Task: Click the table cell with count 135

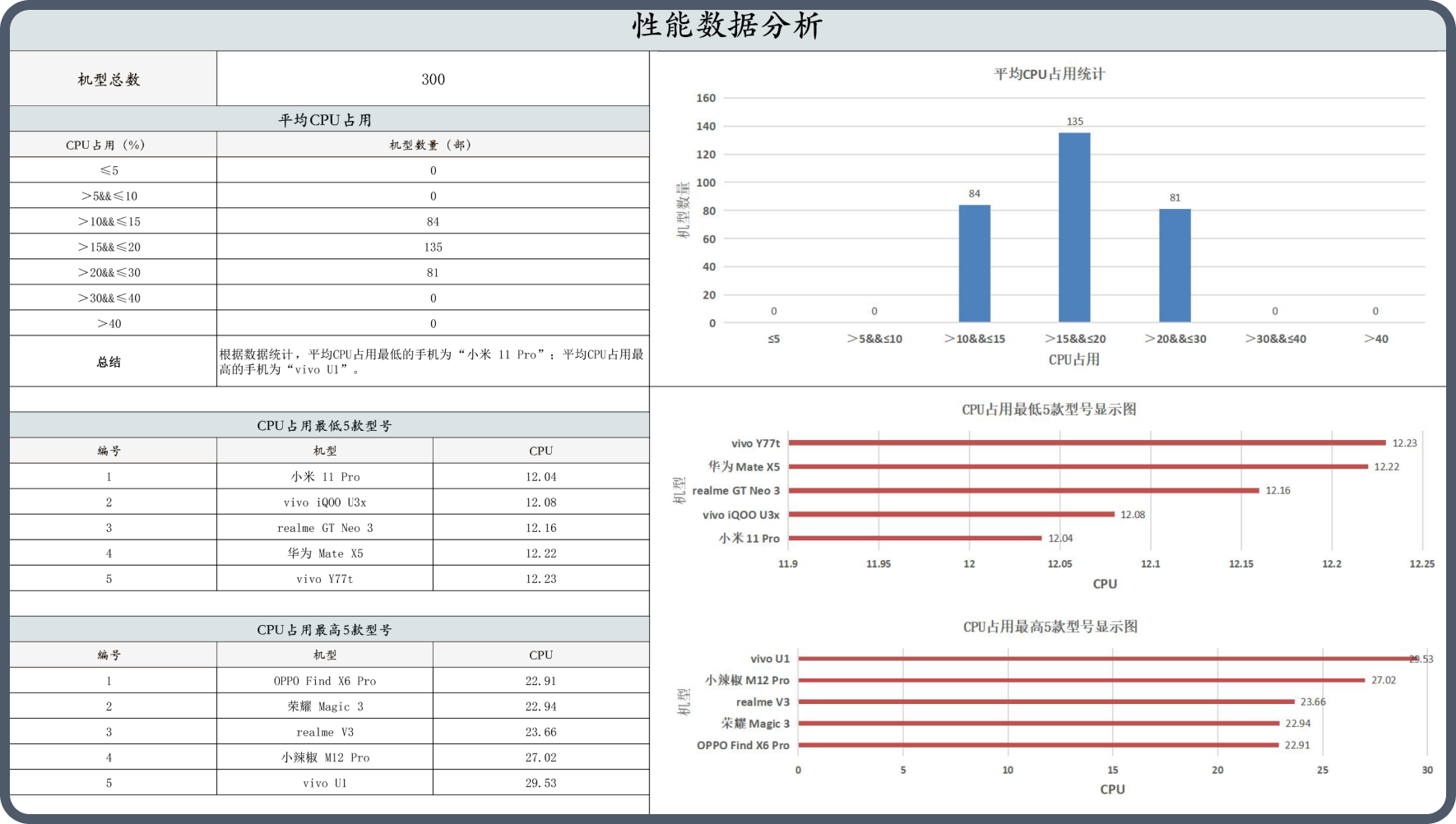Action: point(433,247)
